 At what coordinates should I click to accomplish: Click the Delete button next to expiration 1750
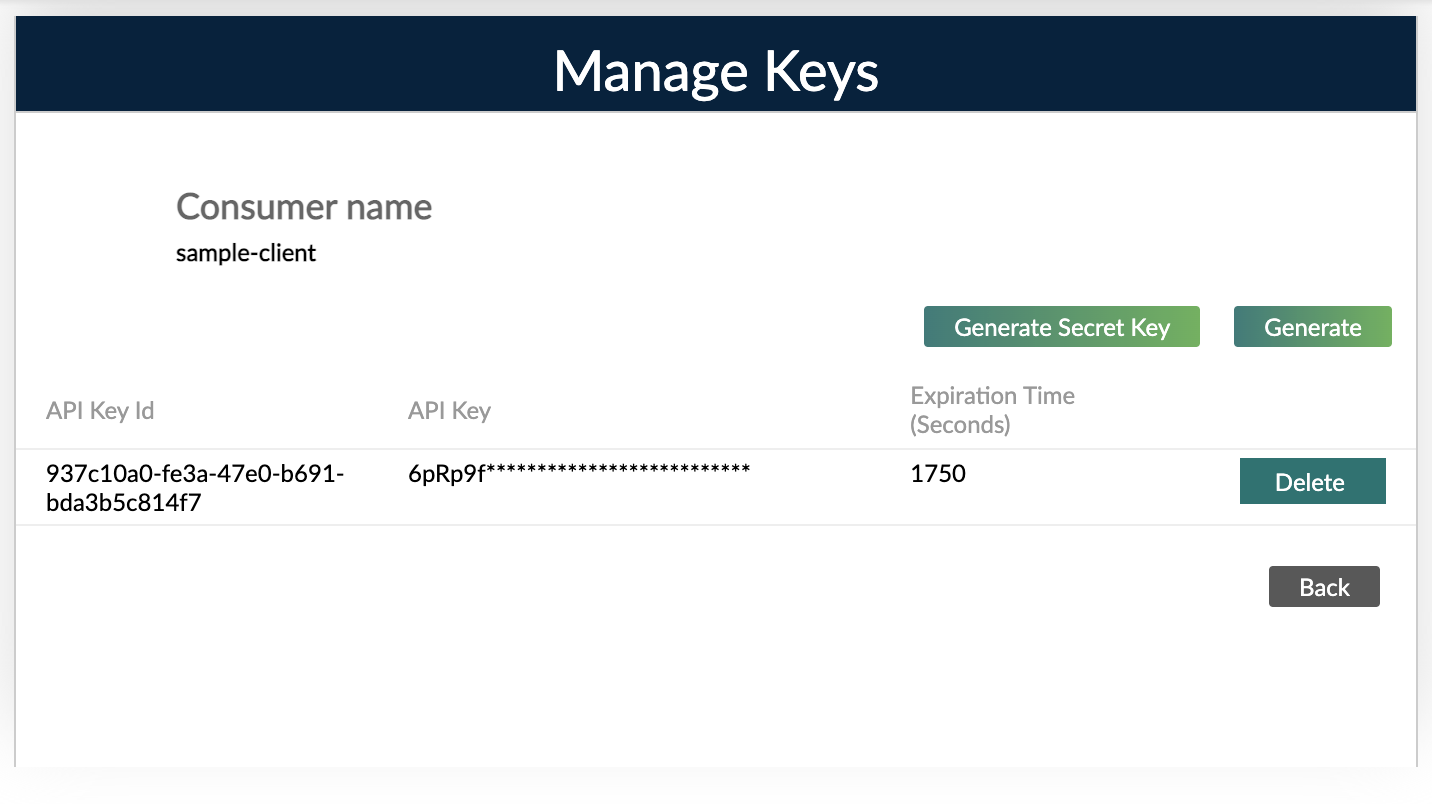pyautogui.click(x=1312, y=481)
